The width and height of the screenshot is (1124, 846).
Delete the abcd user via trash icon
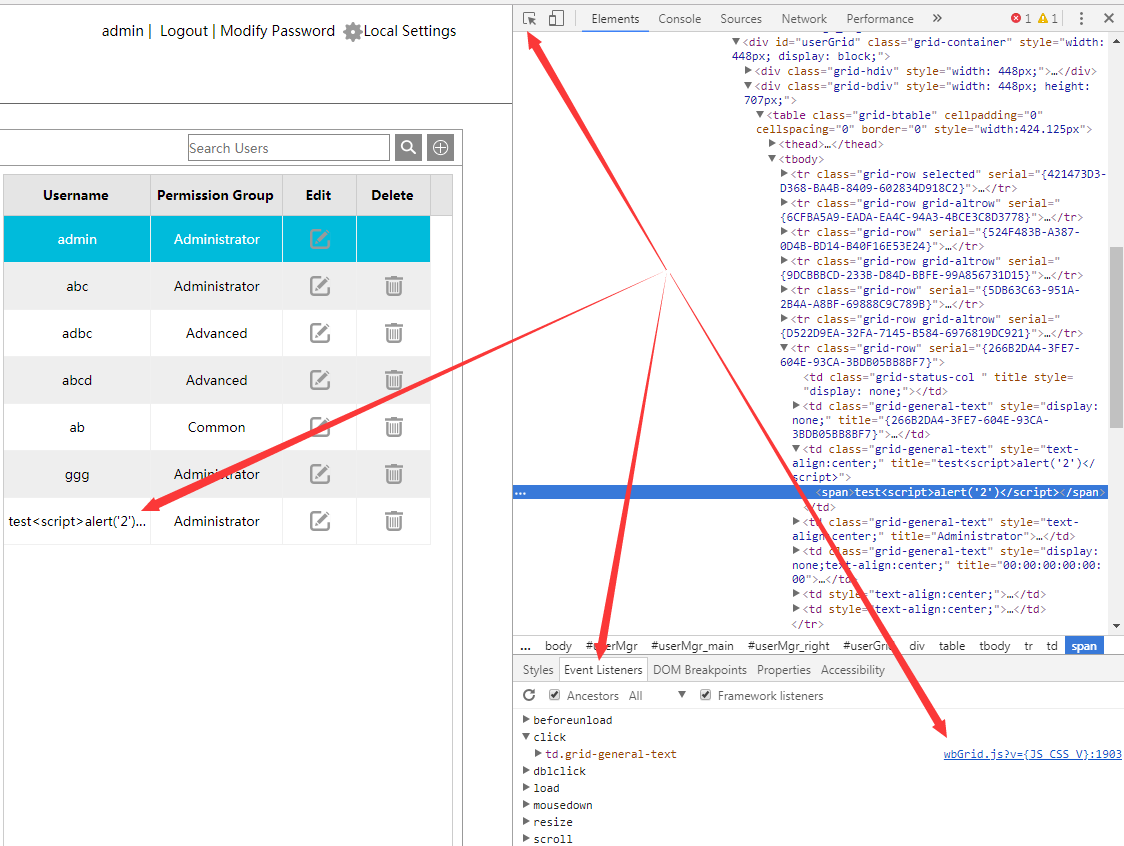pos(394,380)
